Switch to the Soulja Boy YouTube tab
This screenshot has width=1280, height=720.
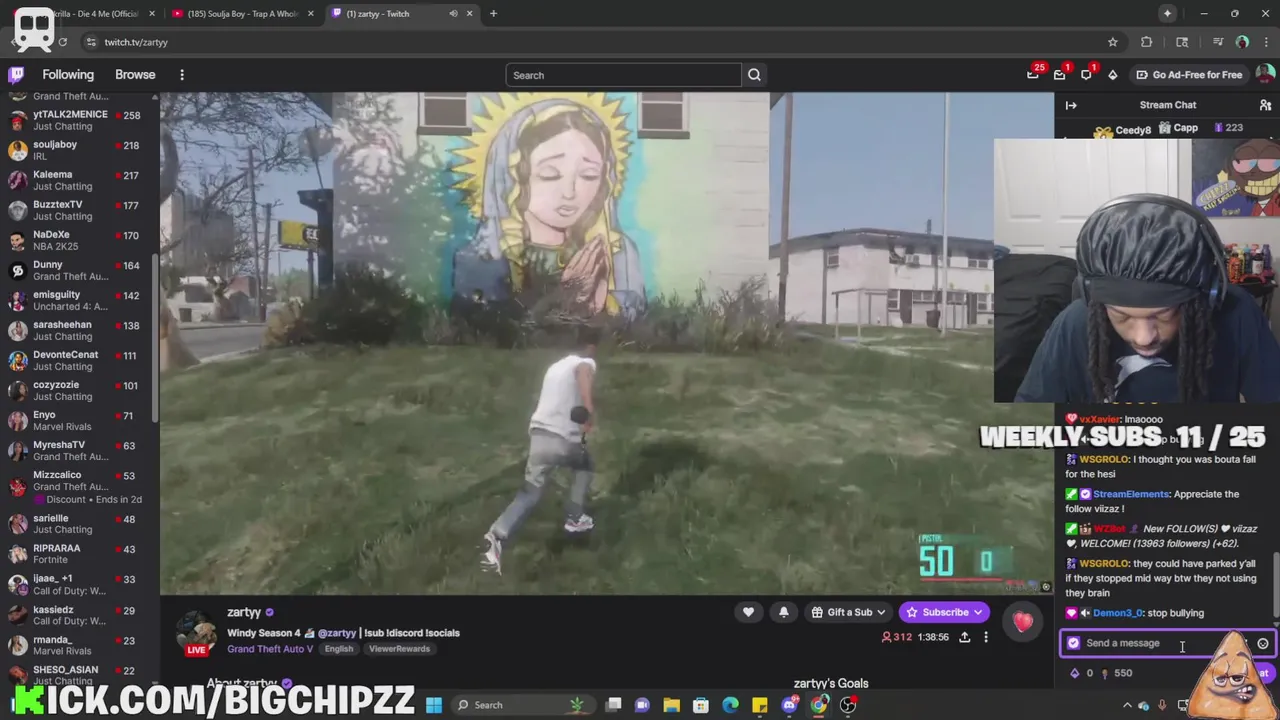coord(243,13)
